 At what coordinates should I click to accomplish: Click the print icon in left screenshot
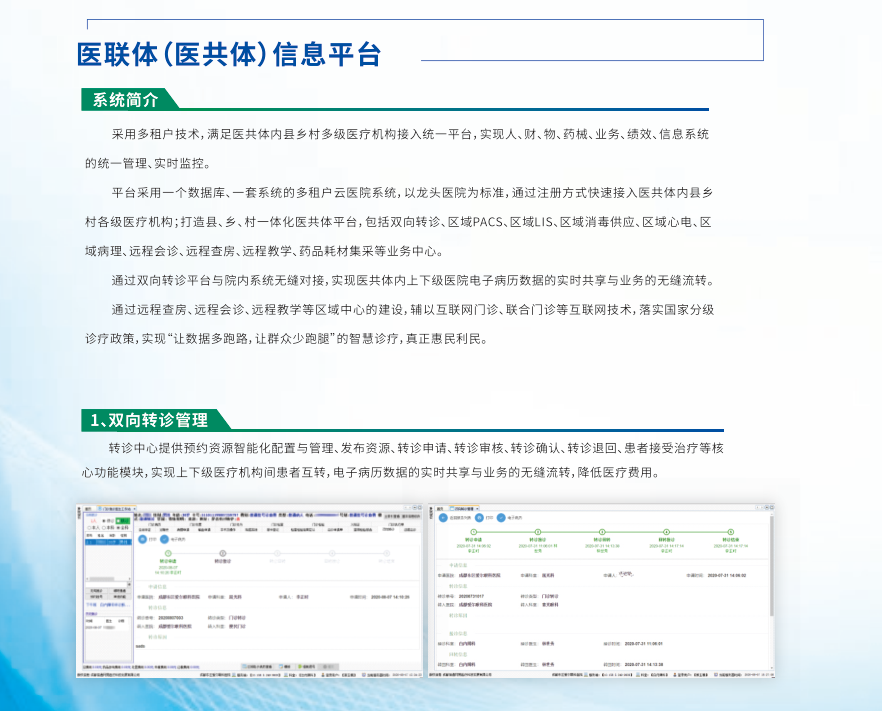tap(142, 541)
